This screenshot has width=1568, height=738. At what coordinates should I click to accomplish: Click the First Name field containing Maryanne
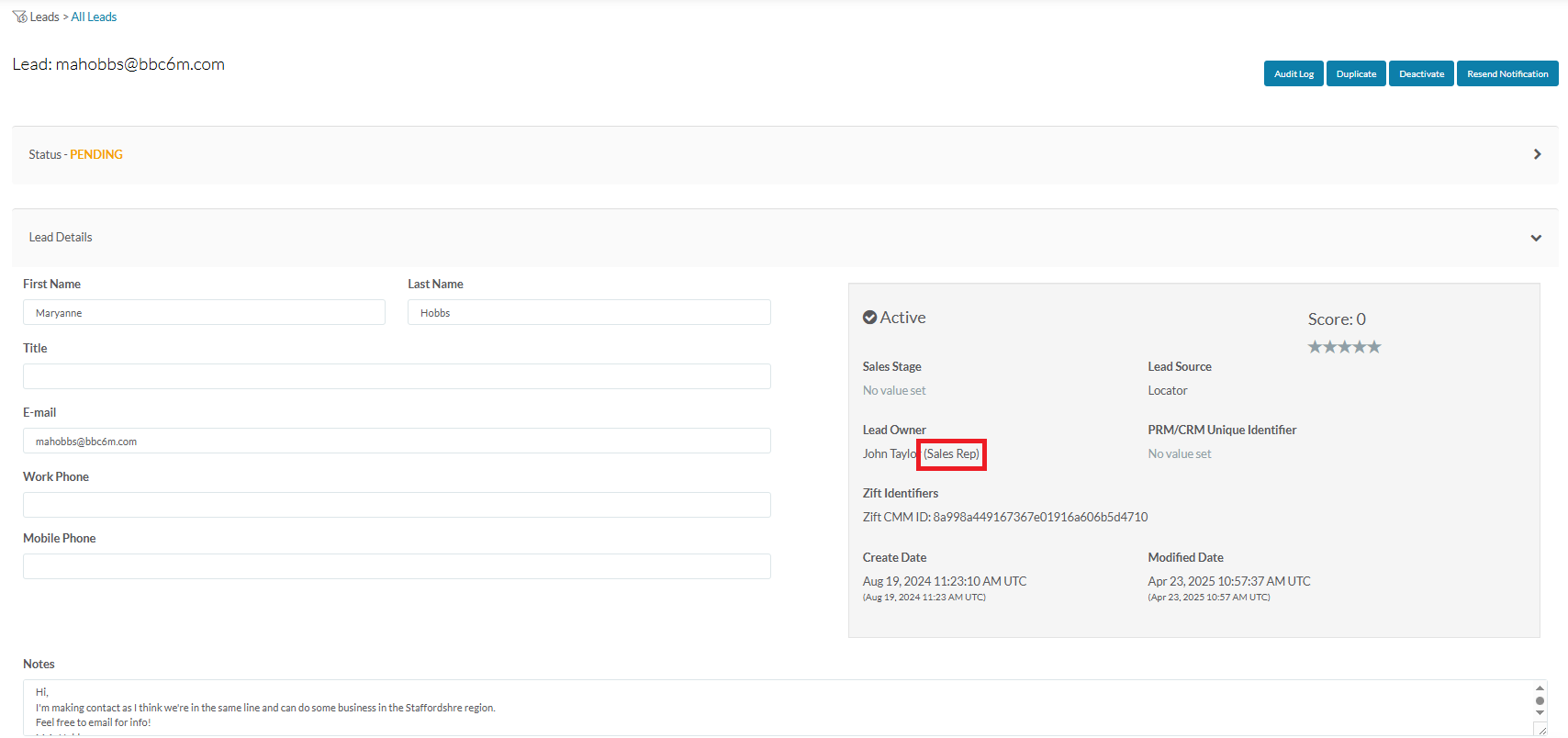(204, 312)
